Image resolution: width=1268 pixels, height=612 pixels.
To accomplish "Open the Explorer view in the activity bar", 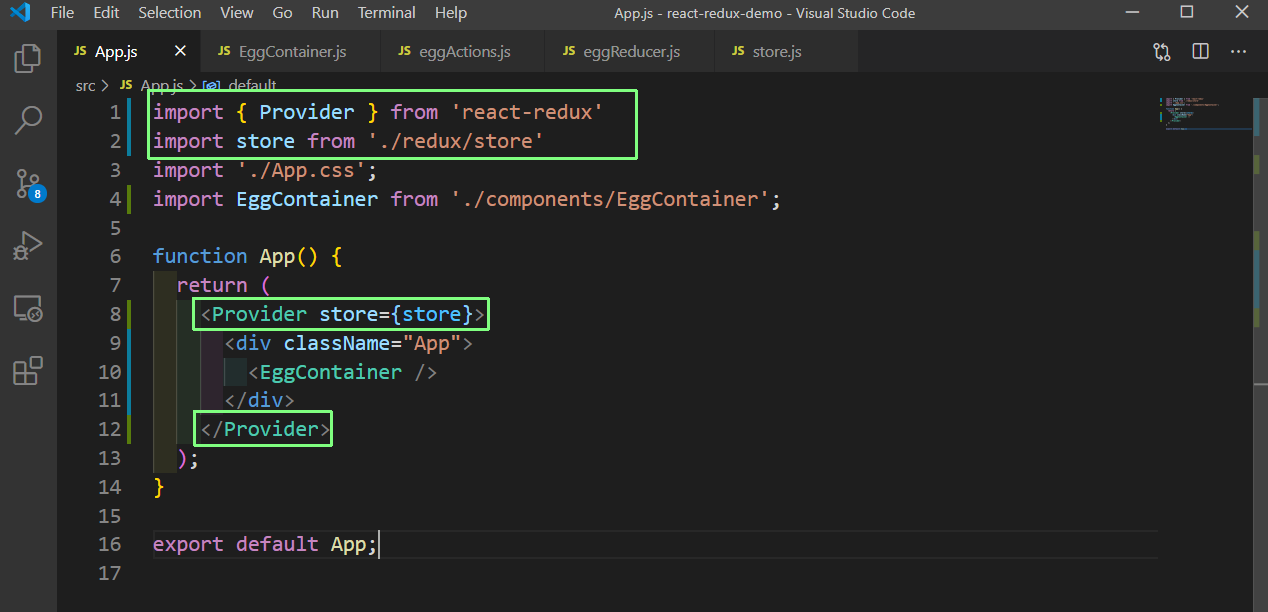I will pyautogui.click(x=28, y=58).
